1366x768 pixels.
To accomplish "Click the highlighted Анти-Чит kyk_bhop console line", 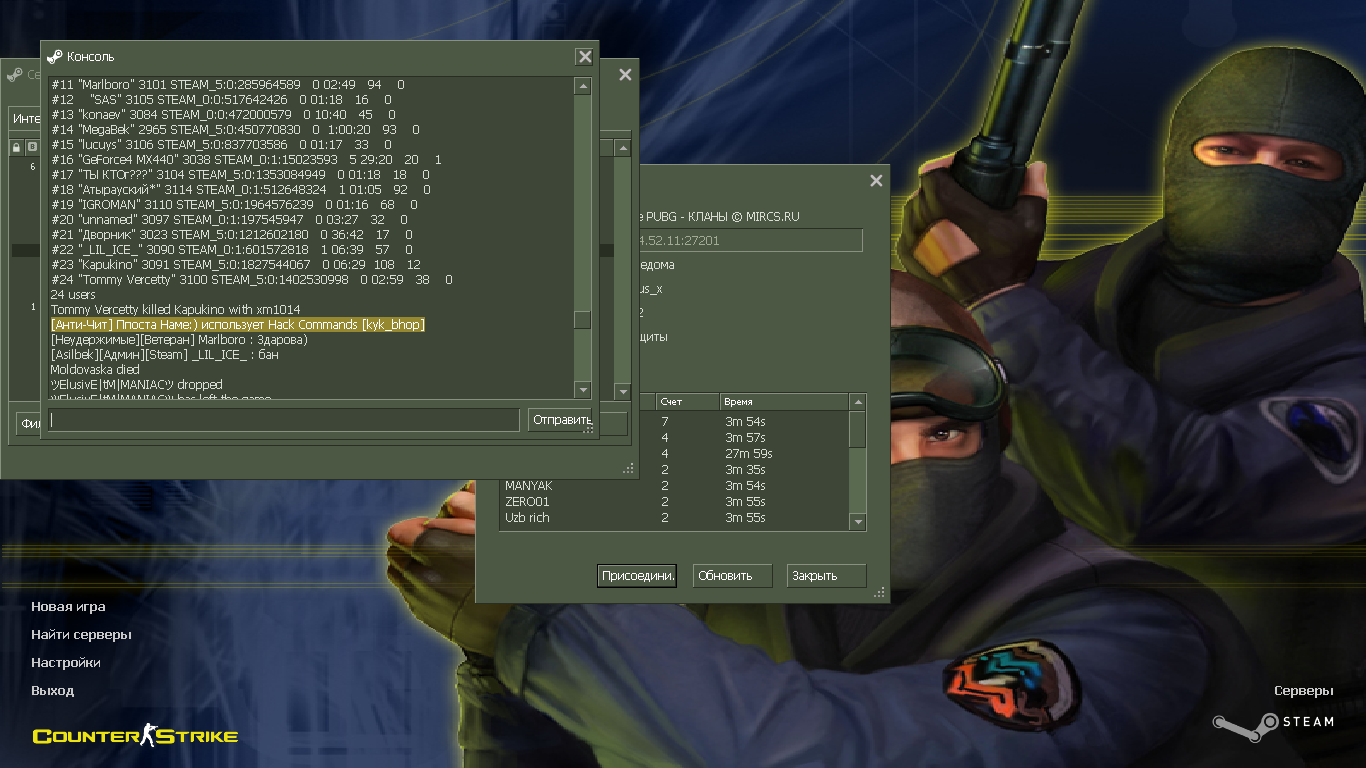I will (238, 325).
